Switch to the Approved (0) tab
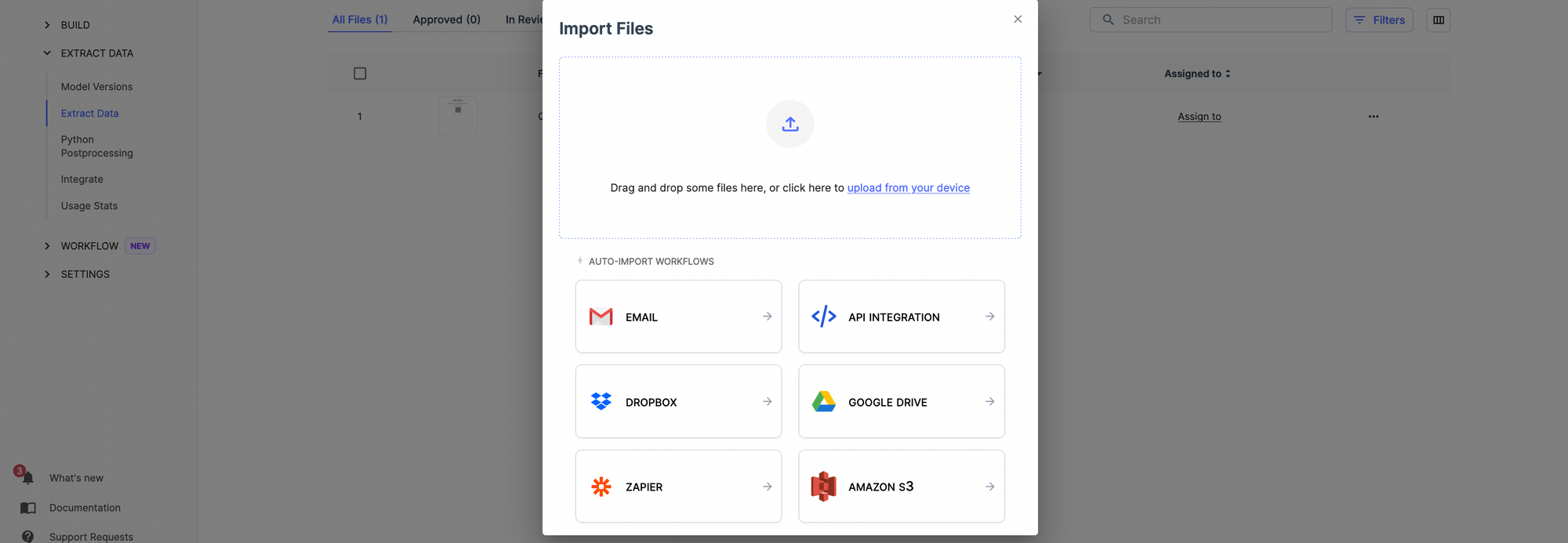The image size is (1568, 543). (446, 20)
